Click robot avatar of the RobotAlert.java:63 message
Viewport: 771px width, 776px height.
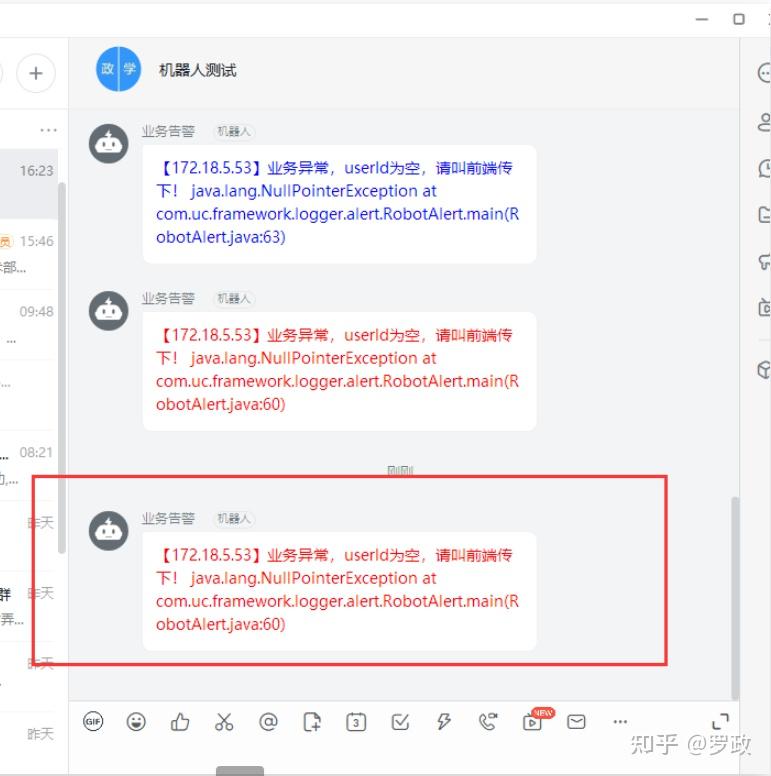[x=108, y=144]
